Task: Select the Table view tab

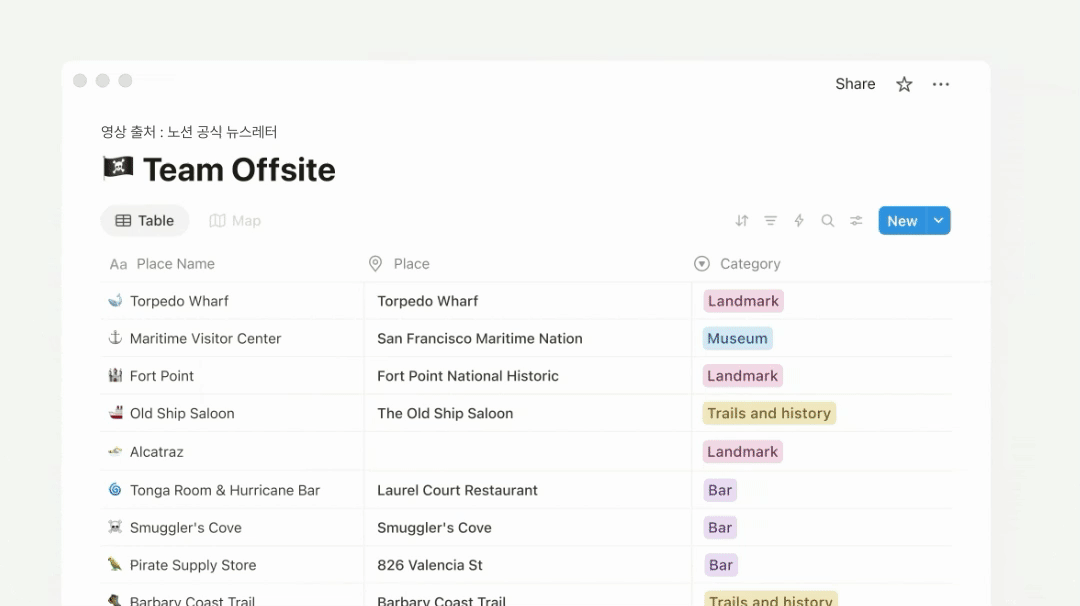Action: click(x=145, y=221)
